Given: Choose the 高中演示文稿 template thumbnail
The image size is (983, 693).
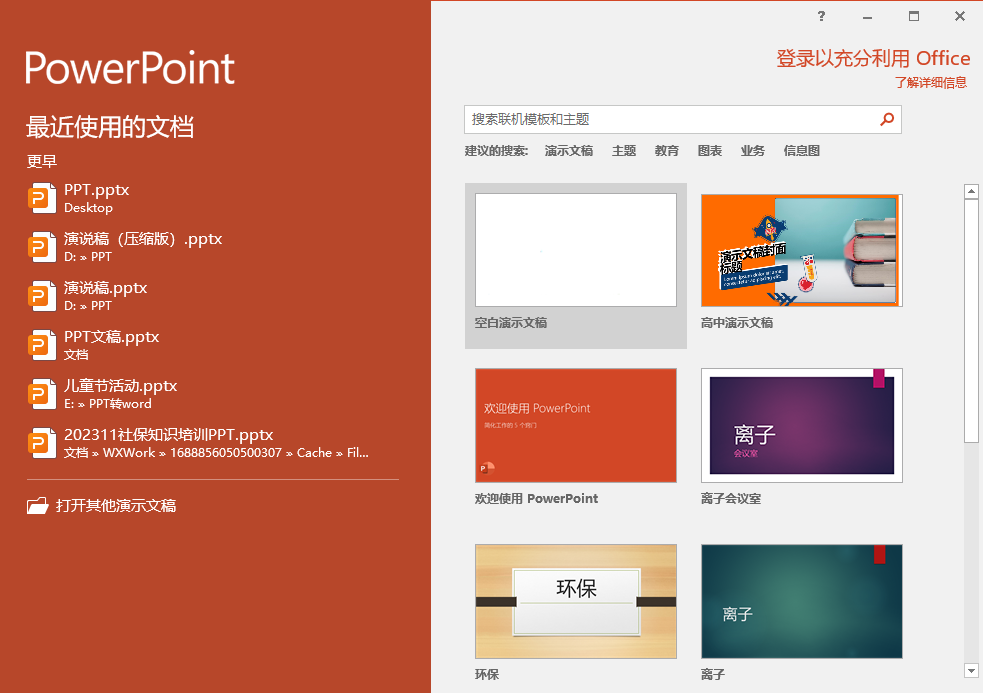Looking at the screenshot, I should [802, 250].
